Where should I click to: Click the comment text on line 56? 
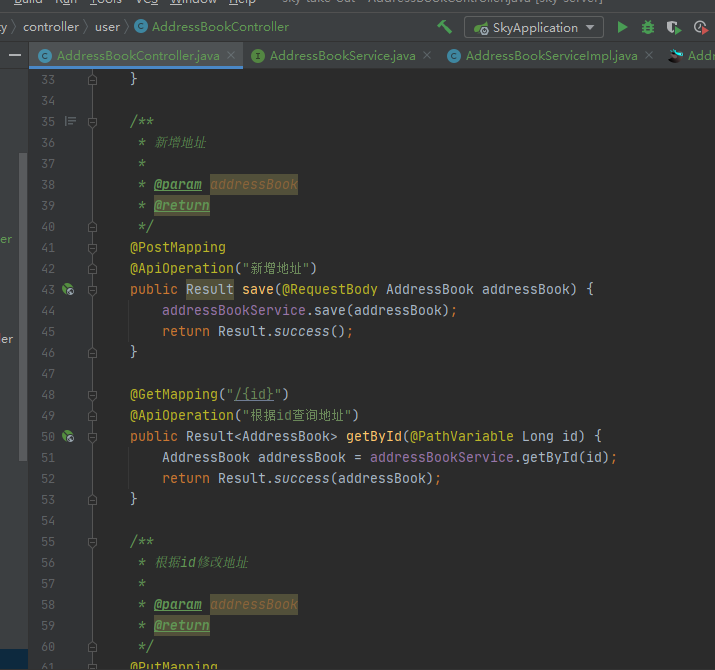(201, 562)
